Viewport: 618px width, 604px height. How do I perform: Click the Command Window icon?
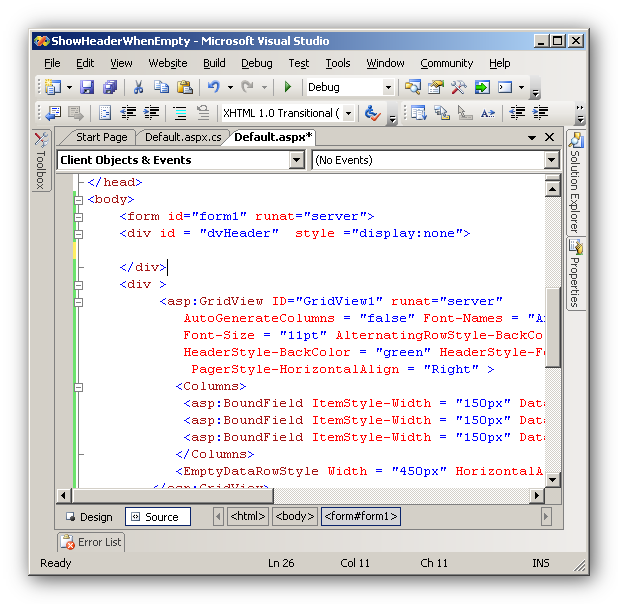[x=505, y=87]
